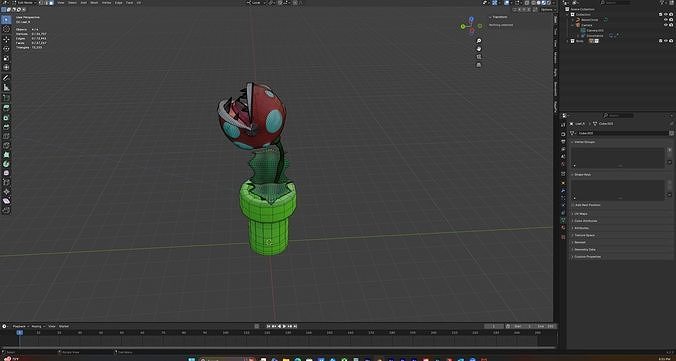Image resolution: width=676 pixels, height=361 pixels.
Task: Enable vertex select mode
Action: (41, 3)
